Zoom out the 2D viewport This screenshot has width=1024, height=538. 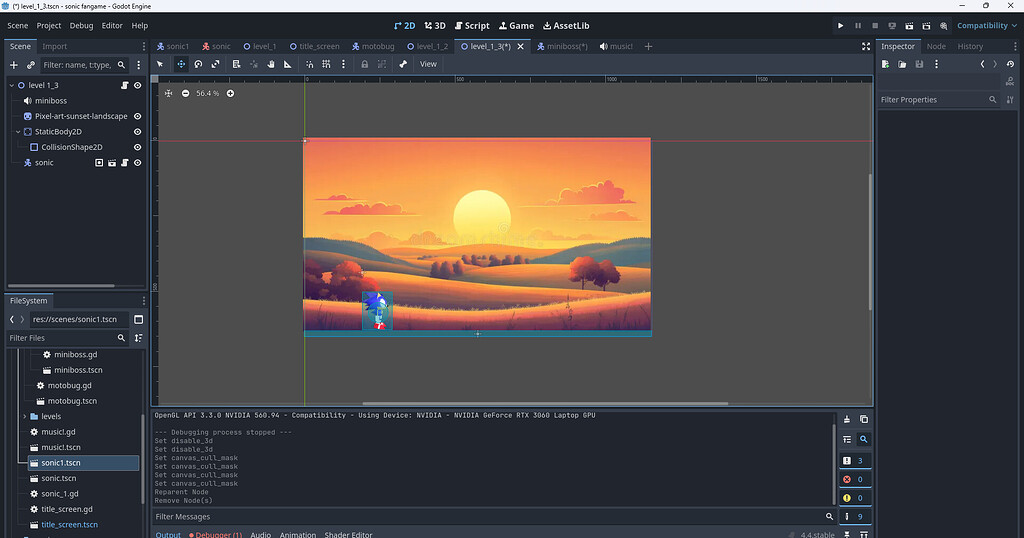click(185, 93)
